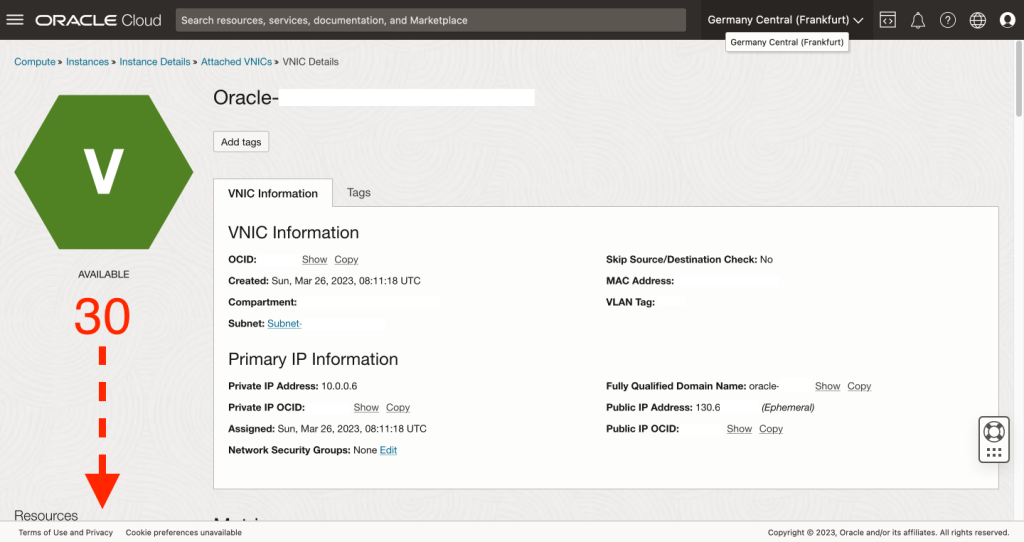Image resolution: width=1024 pixels, height=542 pixels.
Task: Expand the Germany Central (Frankfurt) region dropdown
Action: pyautogui.click(x=785, y=20)
